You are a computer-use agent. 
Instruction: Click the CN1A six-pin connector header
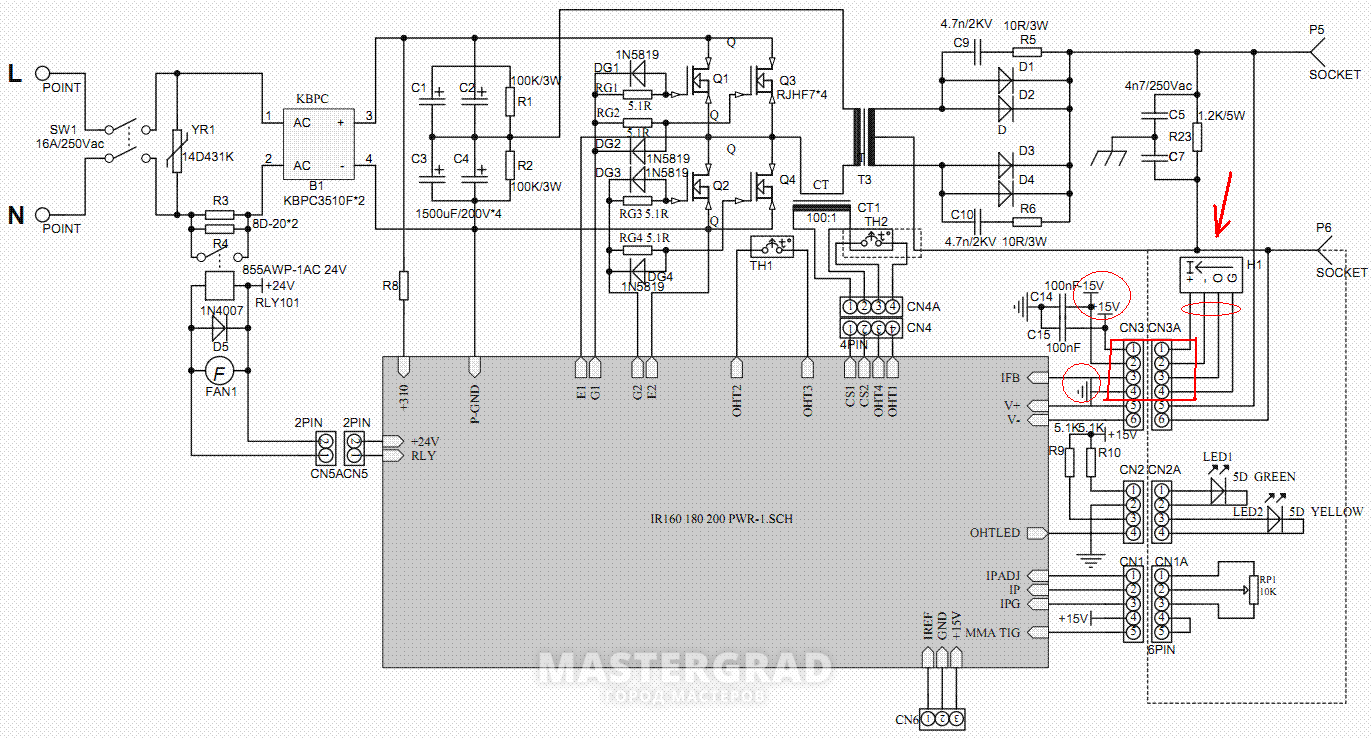1161,604
